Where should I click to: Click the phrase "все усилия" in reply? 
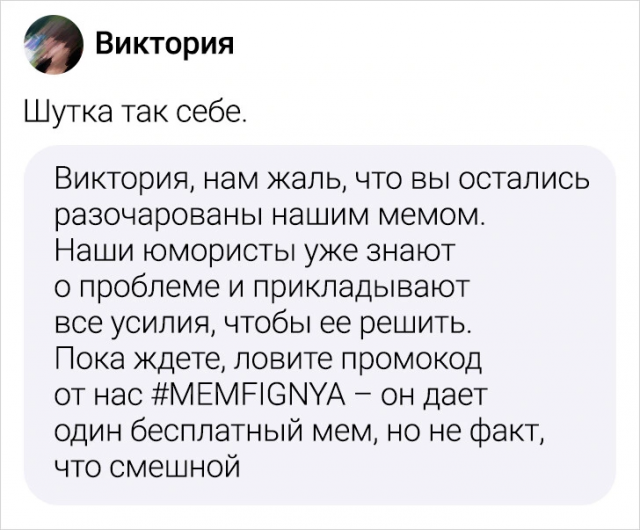[116, 325]
